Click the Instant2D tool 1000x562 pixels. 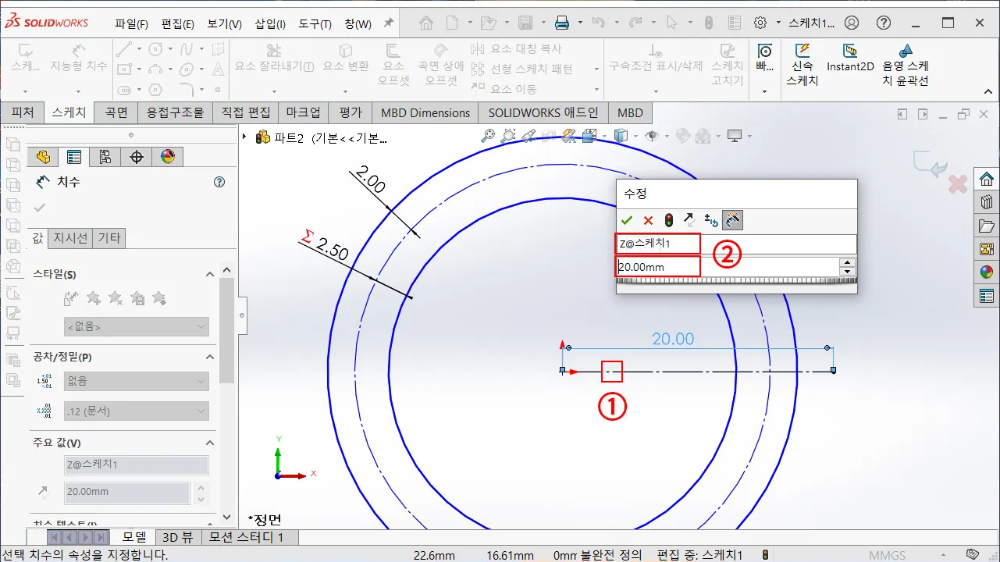point(849,57)
